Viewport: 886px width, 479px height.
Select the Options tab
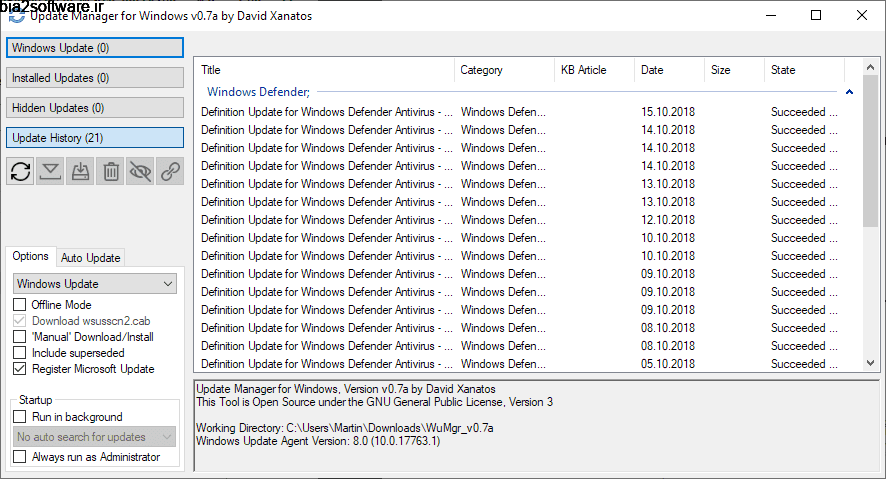31,256
